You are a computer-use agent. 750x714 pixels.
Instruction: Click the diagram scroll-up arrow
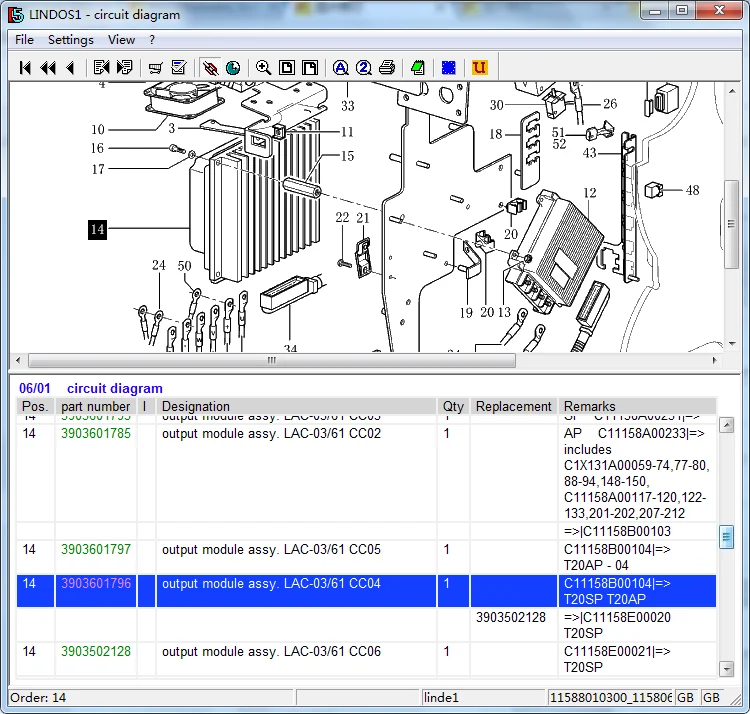point(732,90)
